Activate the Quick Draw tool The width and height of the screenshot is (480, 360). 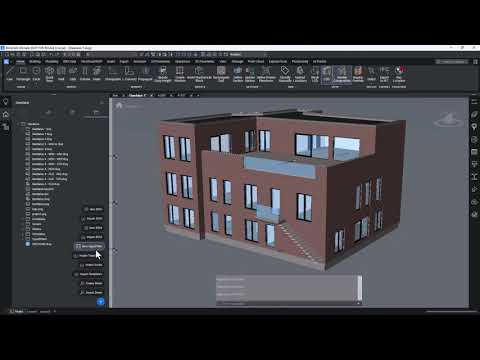click(49, 74)
